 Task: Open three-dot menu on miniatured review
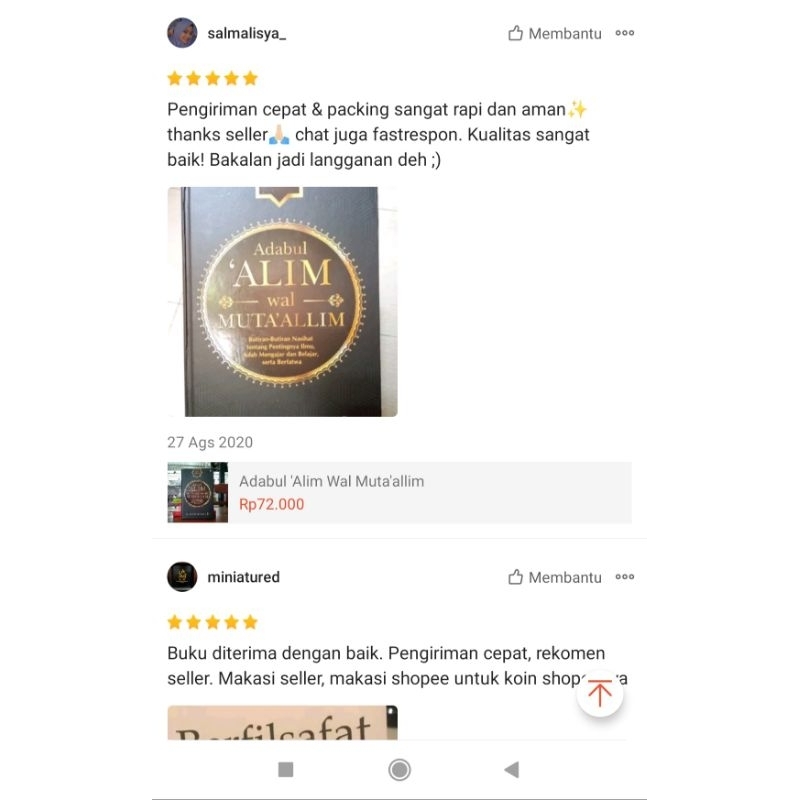tap(624, 577)
